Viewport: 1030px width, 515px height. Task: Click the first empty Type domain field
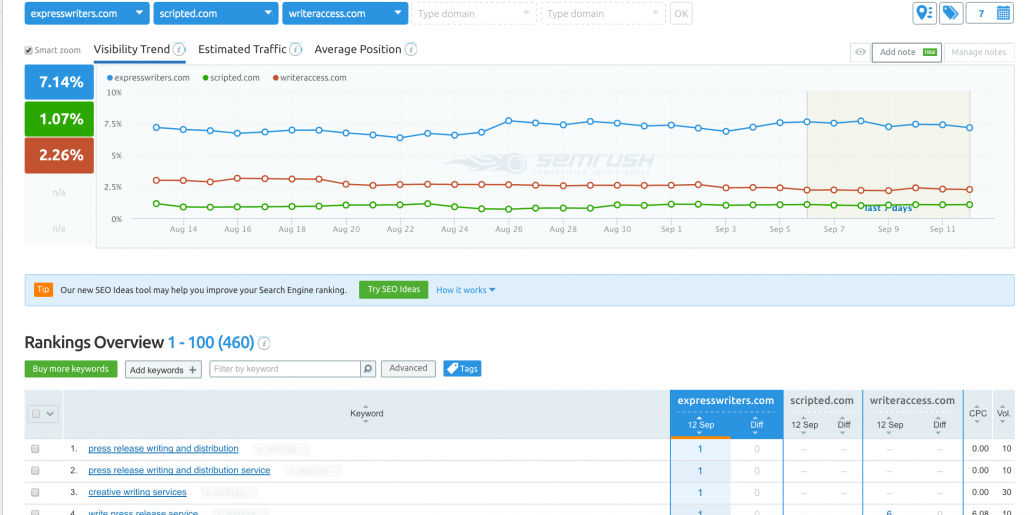(473, 13)
